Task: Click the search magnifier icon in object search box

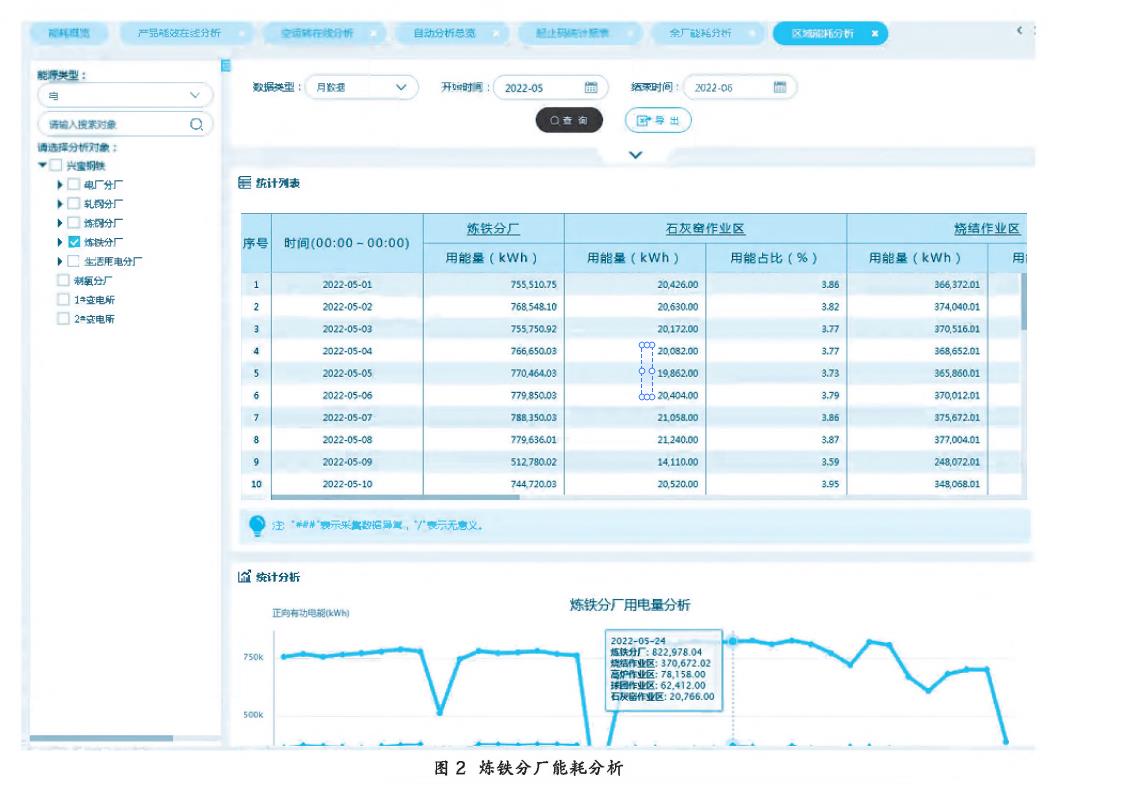Action: click(x=196, y=125)
